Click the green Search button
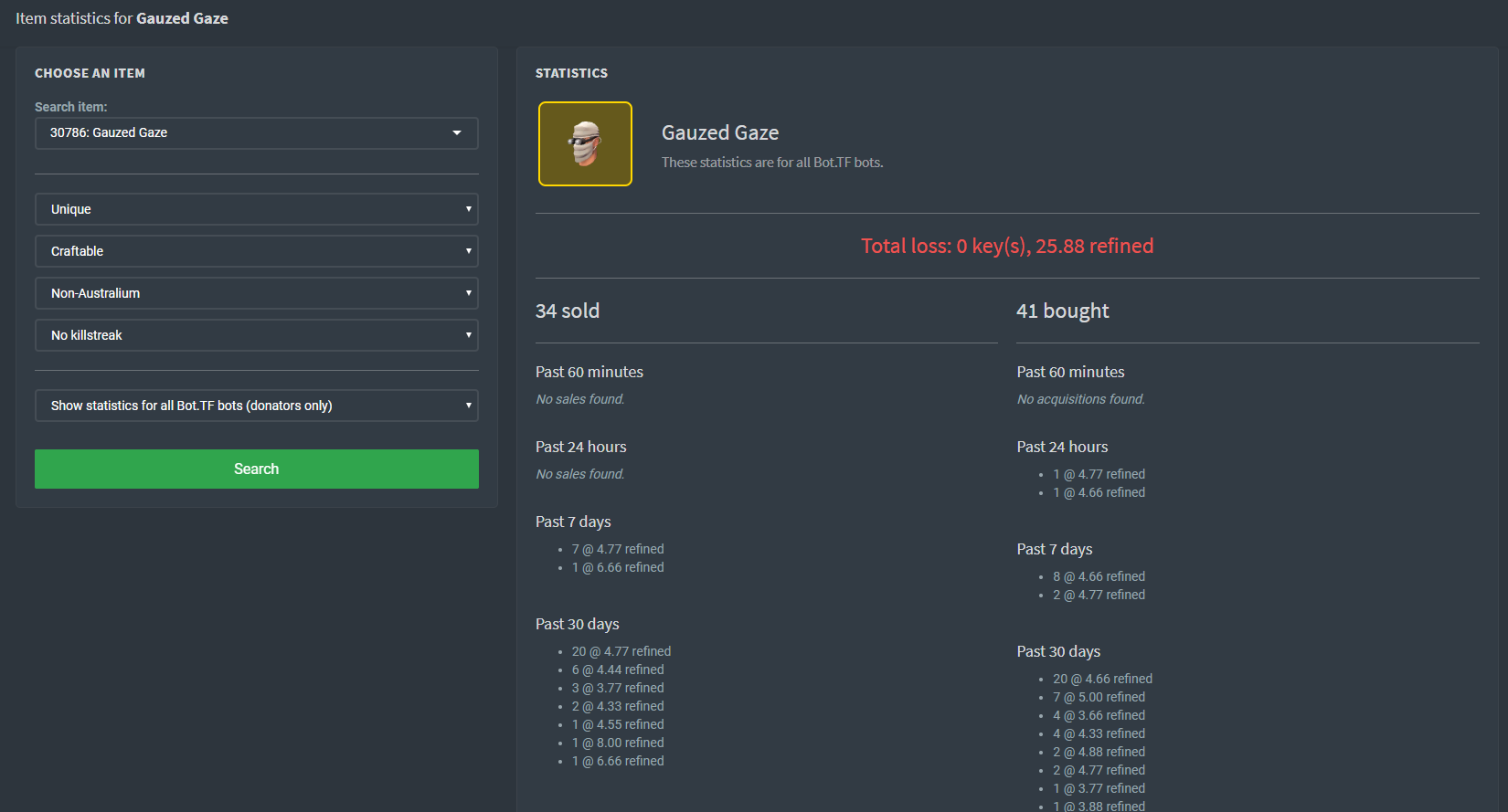 (x=256, y=469)
